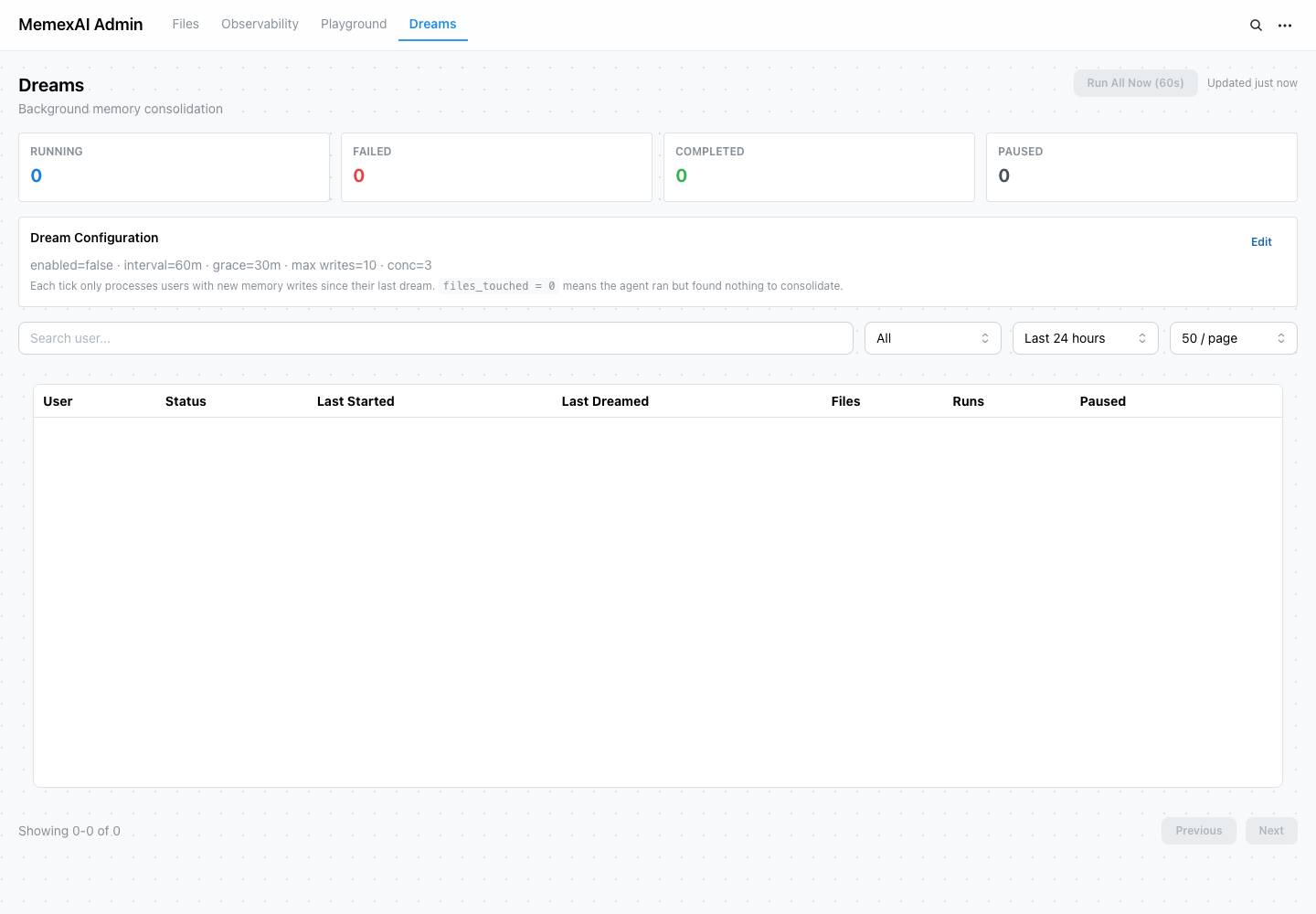Image resolution: width=1316 pixels, height=914 pixels.
Task: Click the files_touched = 0 code snippet
Action: point(499,286)
